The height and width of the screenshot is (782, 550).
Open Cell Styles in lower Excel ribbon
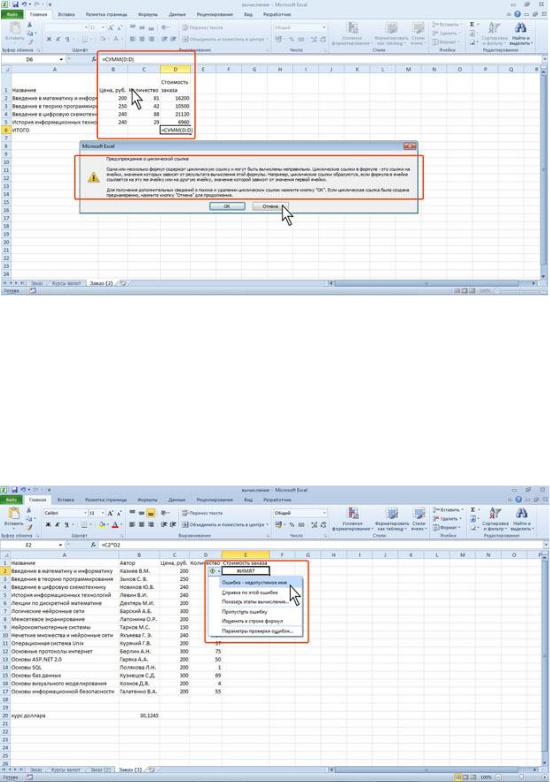coord(418,520)
